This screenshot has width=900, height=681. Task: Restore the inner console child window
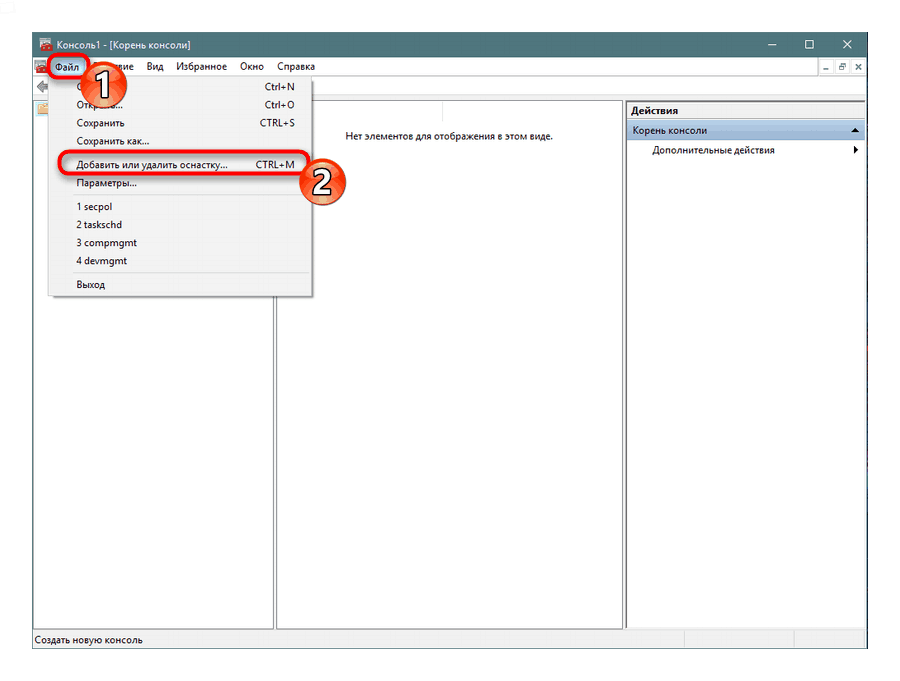click(842, 67)
